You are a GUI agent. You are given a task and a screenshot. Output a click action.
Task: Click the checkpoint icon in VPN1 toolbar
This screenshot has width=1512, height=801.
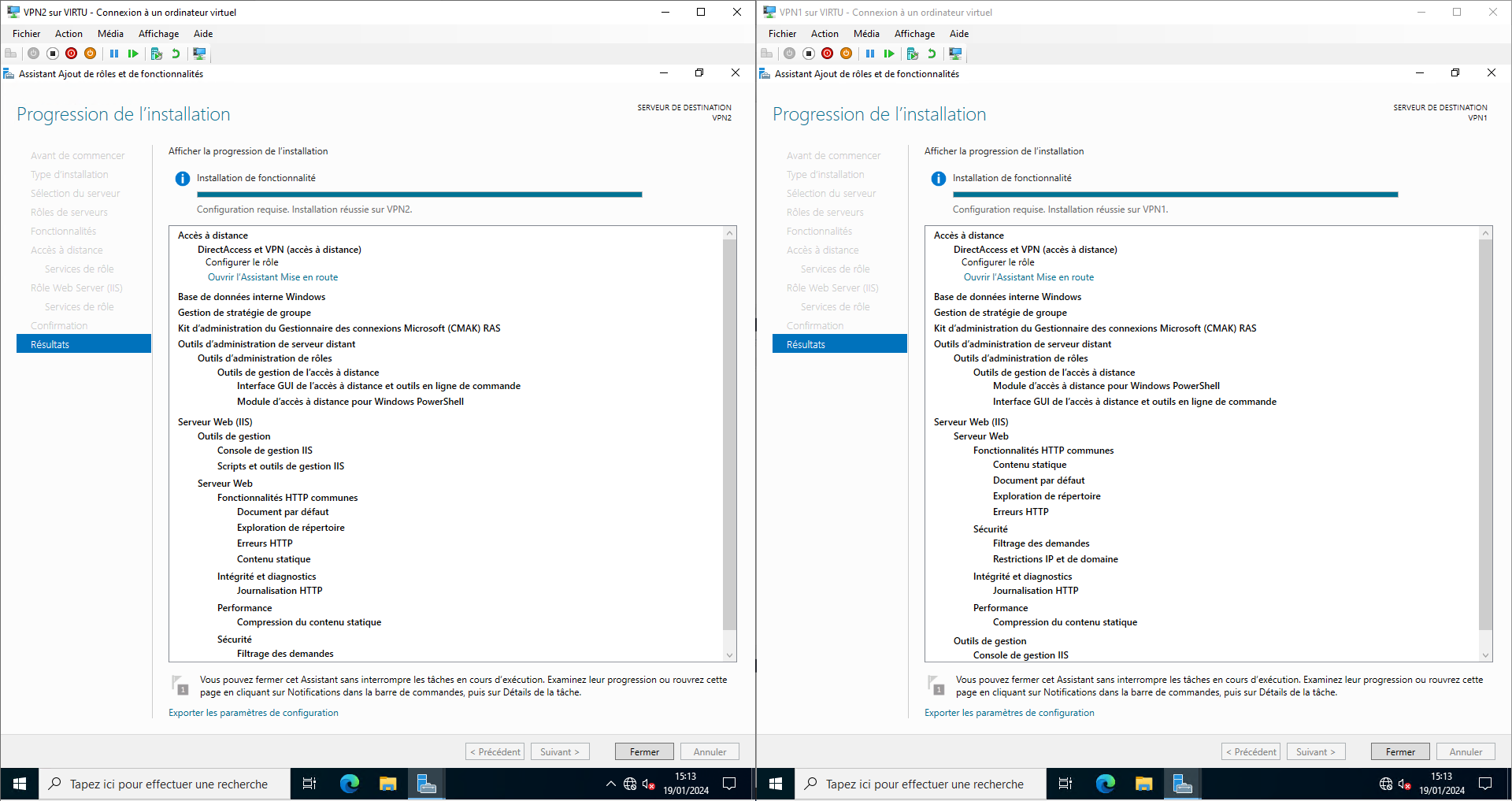click(x=913, y=54)
